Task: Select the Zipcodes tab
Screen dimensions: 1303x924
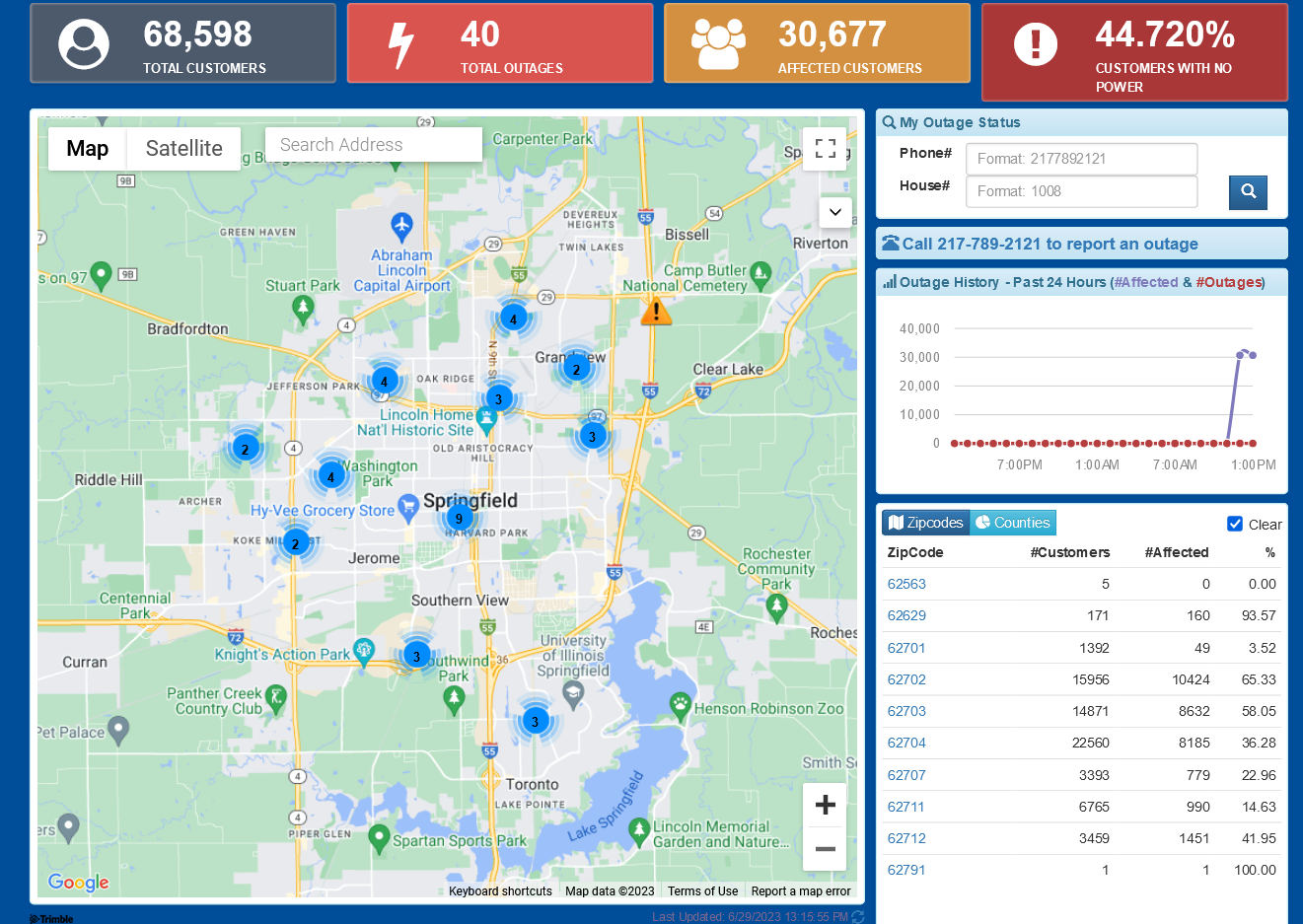Action: 925,523
